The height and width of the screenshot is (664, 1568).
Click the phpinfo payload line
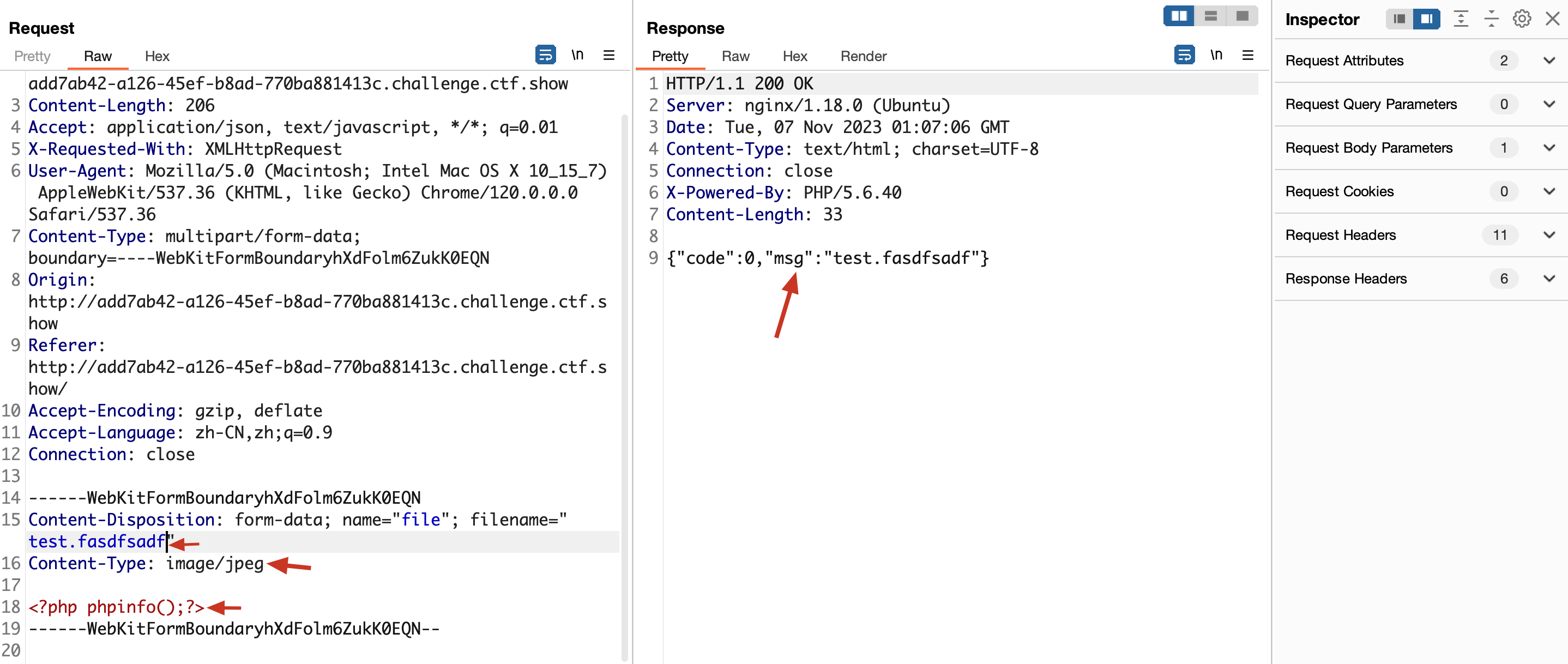point(116,607)
